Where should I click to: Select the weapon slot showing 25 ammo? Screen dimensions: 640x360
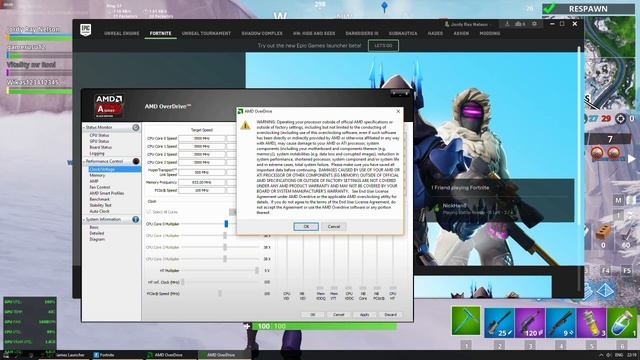[x=499, y=323]
